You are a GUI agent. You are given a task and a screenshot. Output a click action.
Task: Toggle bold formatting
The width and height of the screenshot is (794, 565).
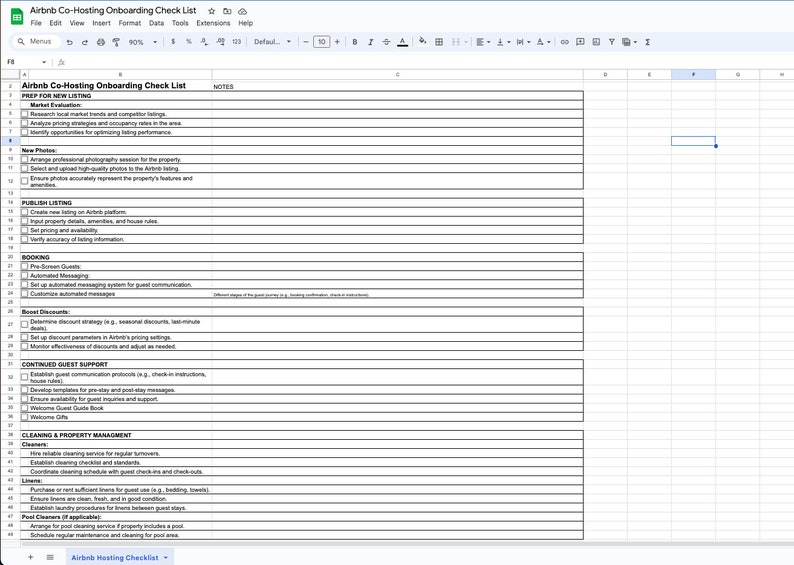(x=355, y=42)
